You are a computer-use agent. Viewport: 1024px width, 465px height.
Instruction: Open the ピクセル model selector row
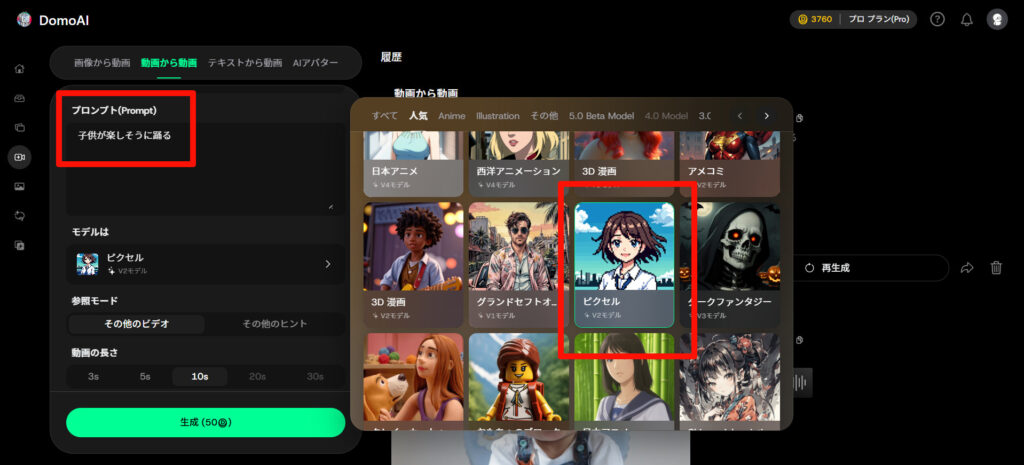pos(206,264)
